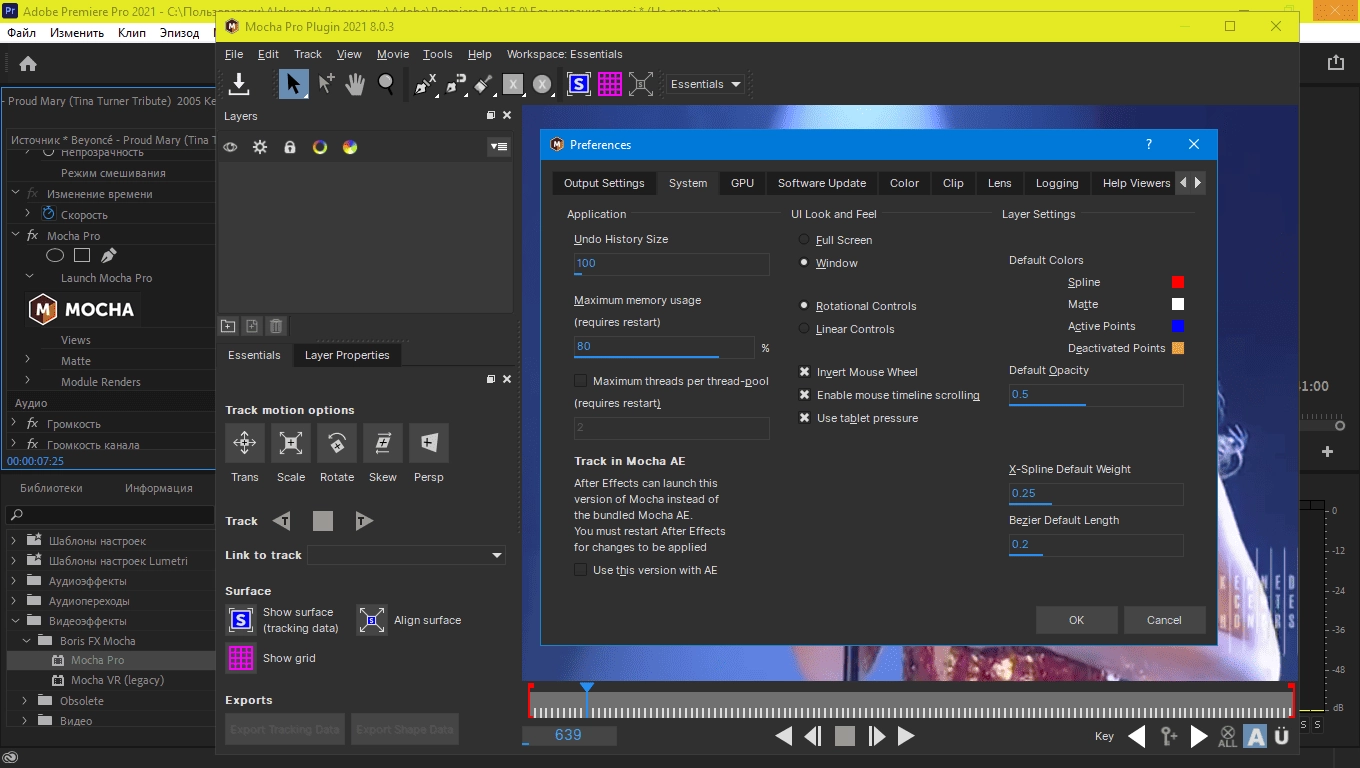The width and height of the screenshot is (1360, 768).
Task: Select the Create X-Spline pen tool
Action: (425, 84)
